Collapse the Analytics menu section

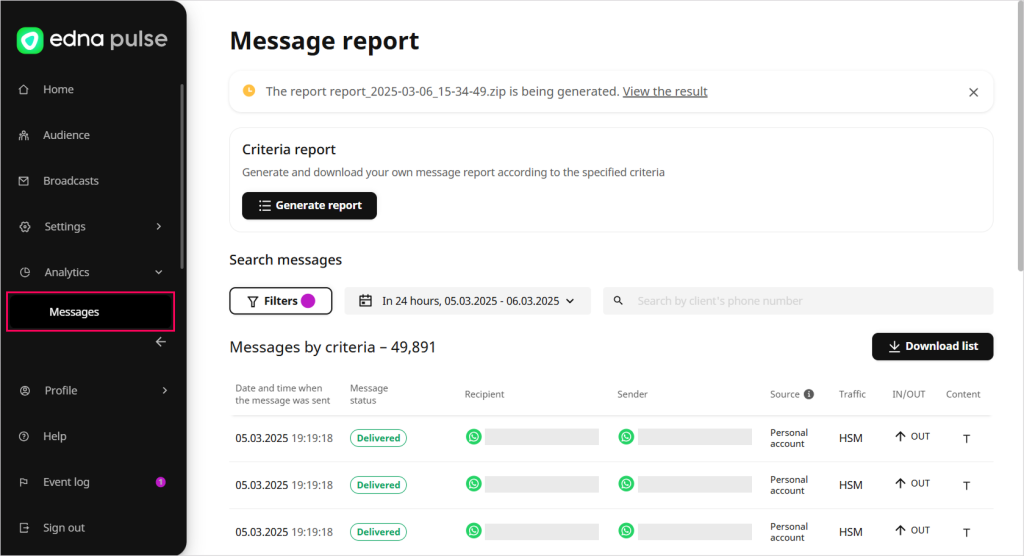click(158, 272)
